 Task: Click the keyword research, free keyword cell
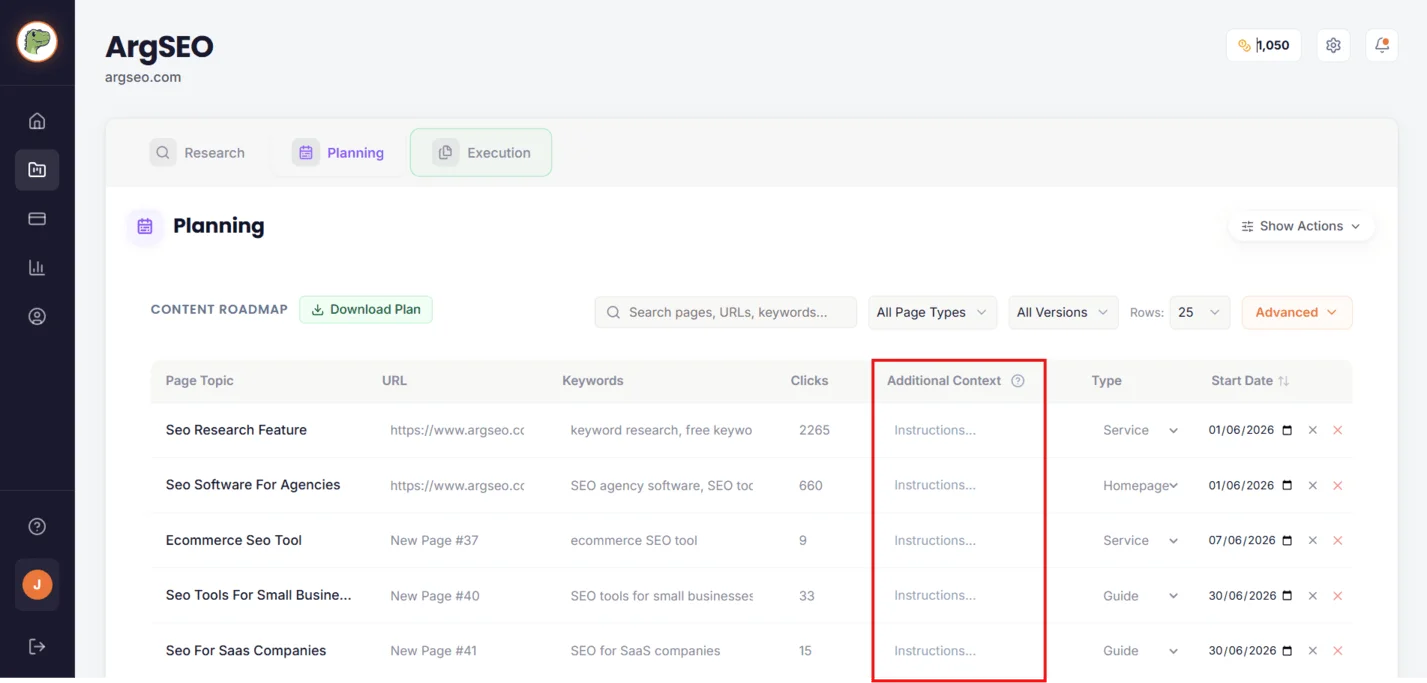(x=661, y=430)
